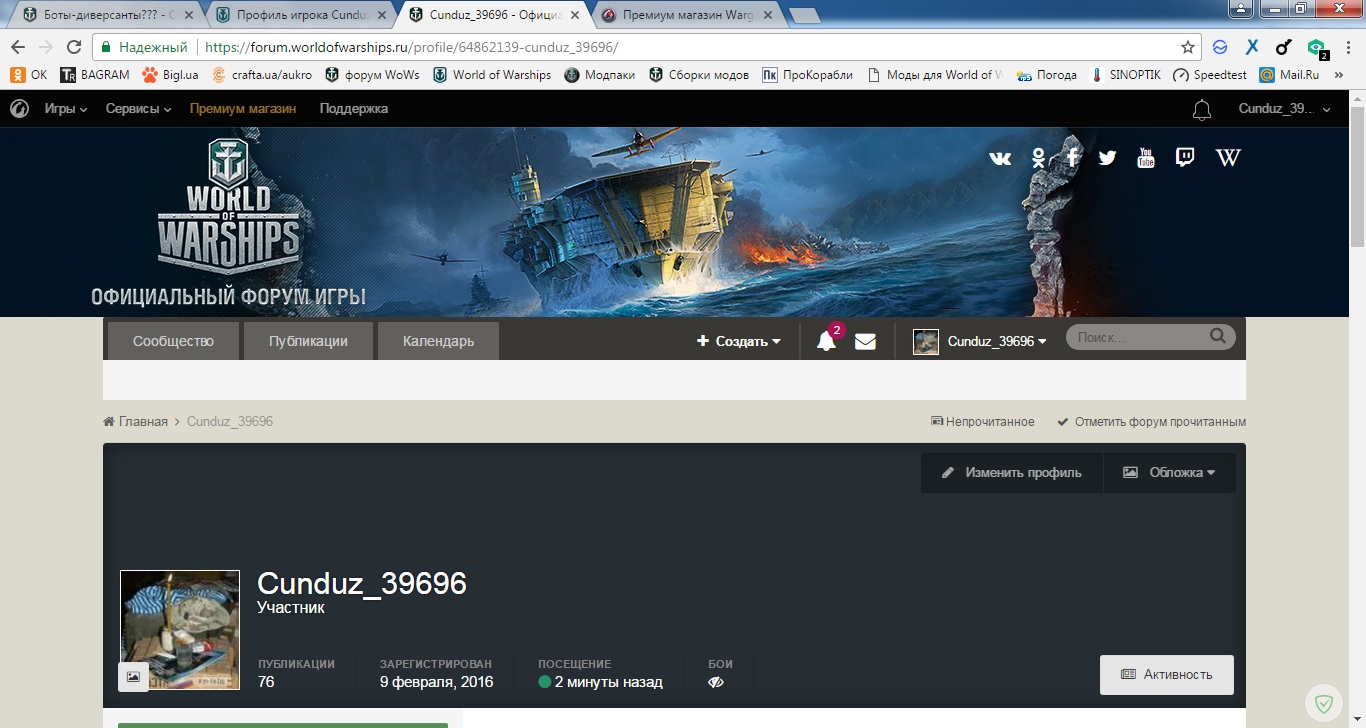1366x728 pixels.
Task: Open the Обложка cover dropdown
Action: pyautogui.click(x=1170, y=472)
